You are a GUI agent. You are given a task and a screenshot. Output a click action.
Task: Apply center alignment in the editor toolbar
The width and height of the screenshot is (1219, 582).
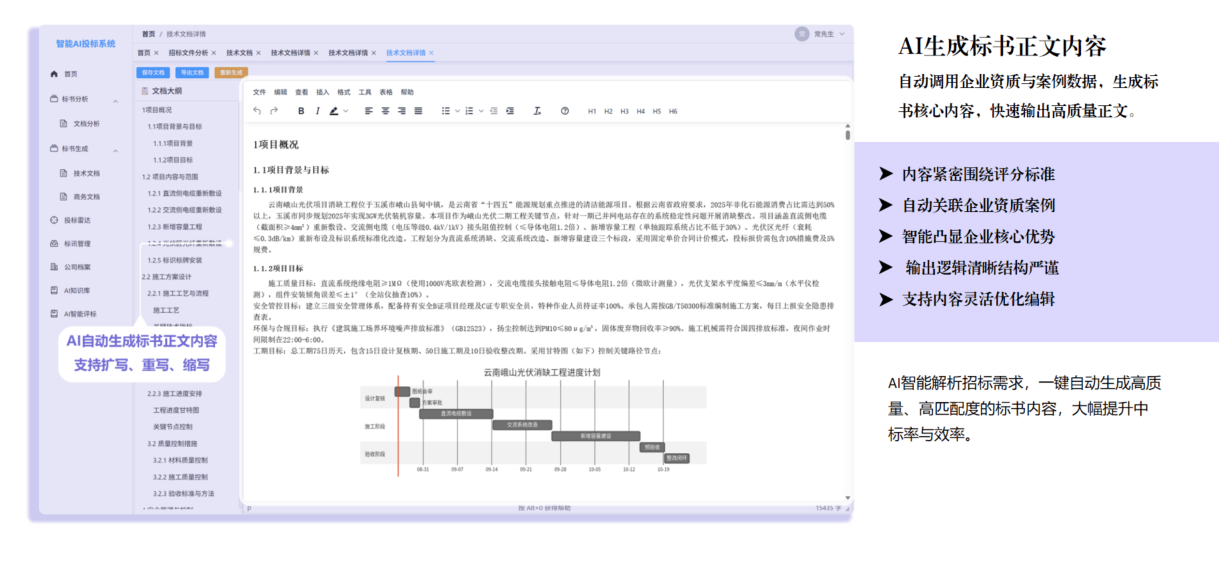pos(385,111)
